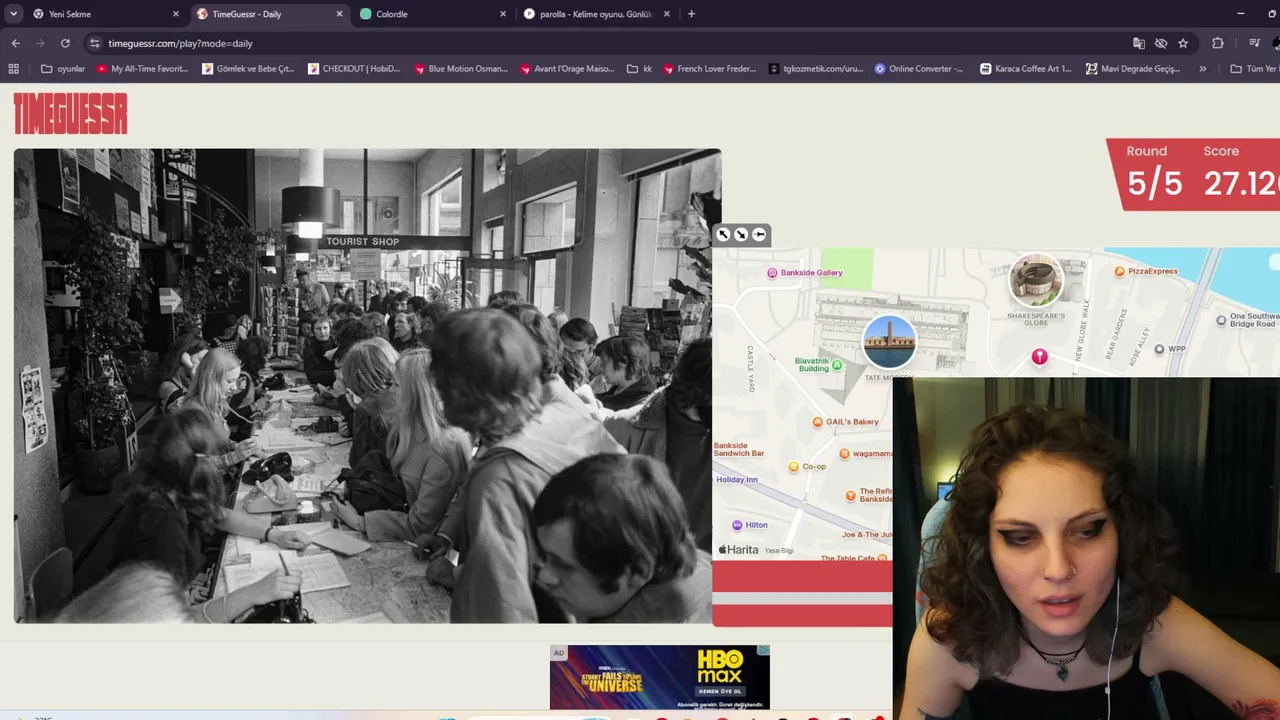This screenshot has height=720, width=1280.
Task: Open the kk bookmarks folder
Action: pyautogui.click(x=640, y=69)
